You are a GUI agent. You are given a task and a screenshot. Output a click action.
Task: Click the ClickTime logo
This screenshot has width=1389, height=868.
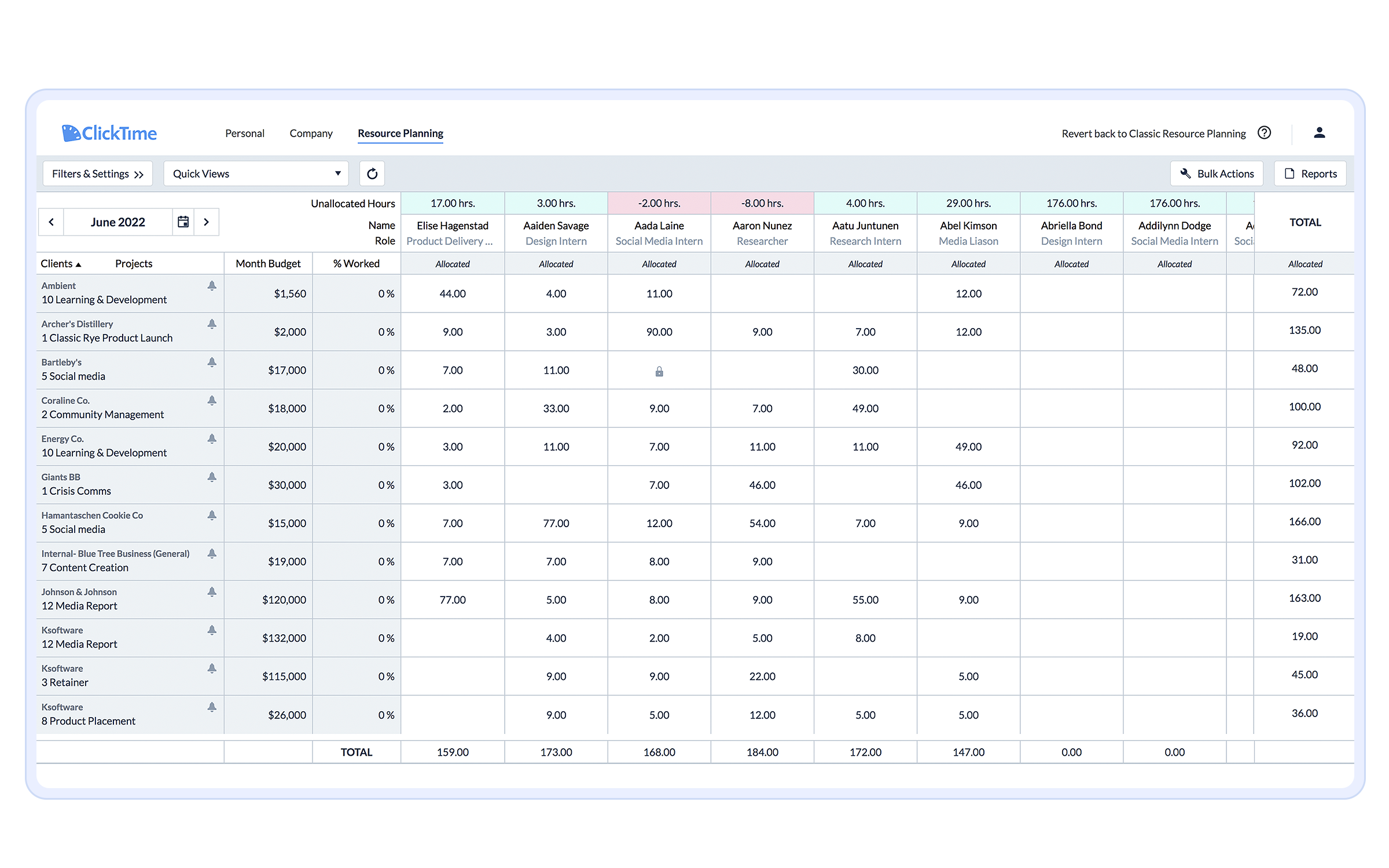click(x=109, y=133)
